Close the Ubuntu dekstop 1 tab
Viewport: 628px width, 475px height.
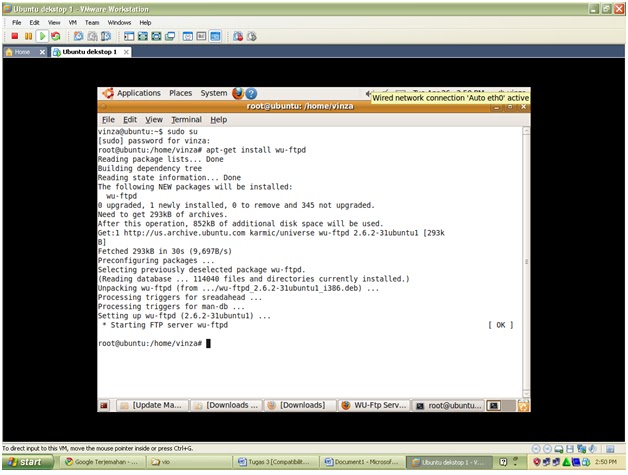point(126,52)
